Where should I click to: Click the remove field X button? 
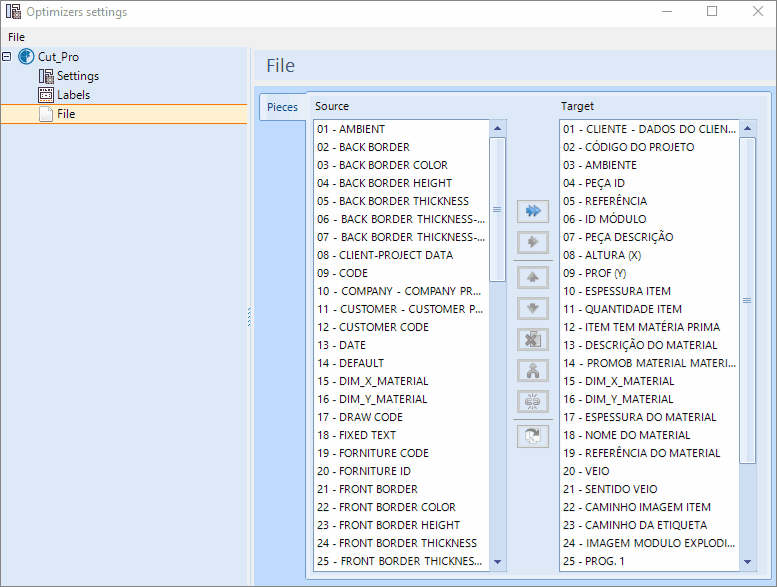coord(533,340)
